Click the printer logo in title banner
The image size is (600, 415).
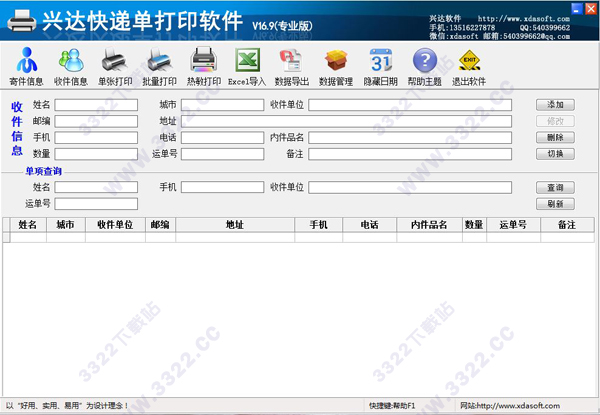coord(21,21)
